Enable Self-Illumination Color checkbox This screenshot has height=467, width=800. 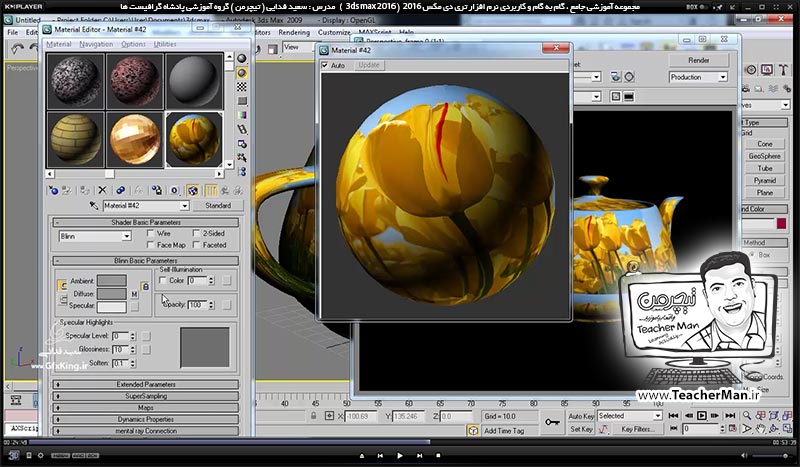(162, 280)
